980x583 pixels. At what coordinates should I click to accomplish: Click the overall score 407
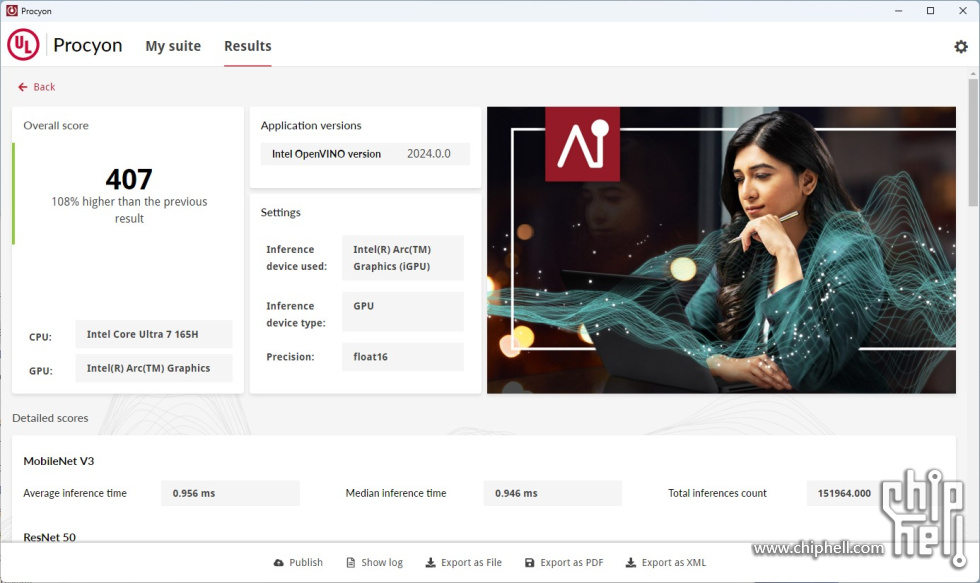[x=129, y=179]
